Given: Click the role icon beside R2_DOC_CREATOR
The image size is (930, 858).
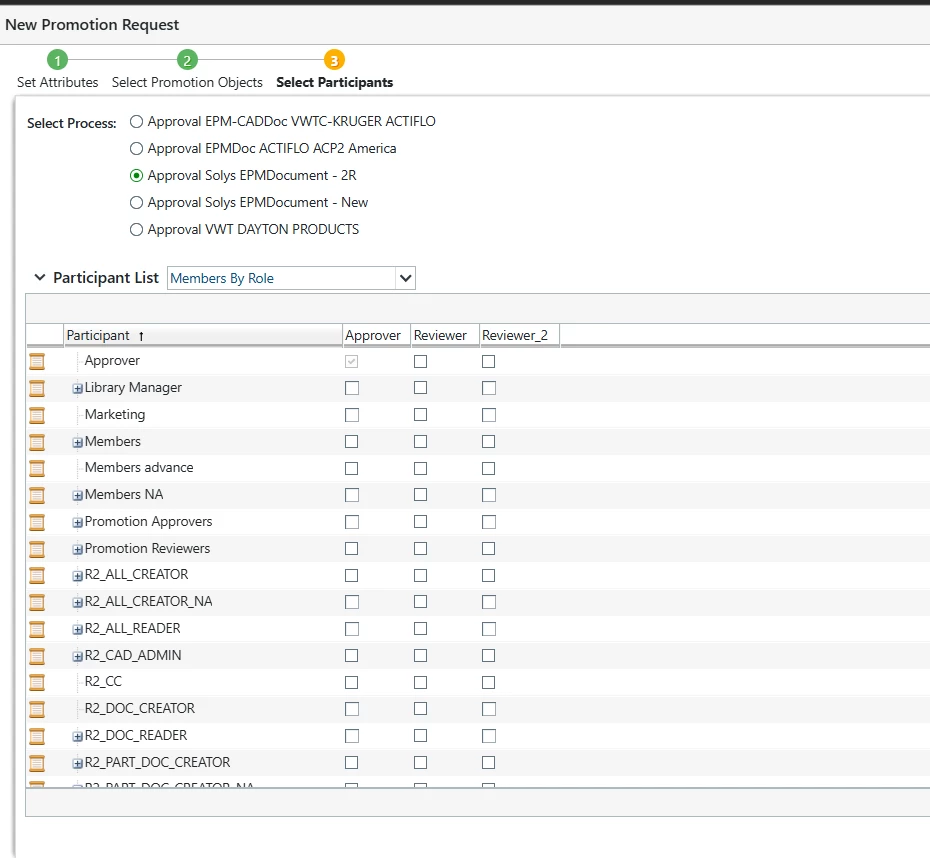Looking at the screenshot, I should click(37, 709).
